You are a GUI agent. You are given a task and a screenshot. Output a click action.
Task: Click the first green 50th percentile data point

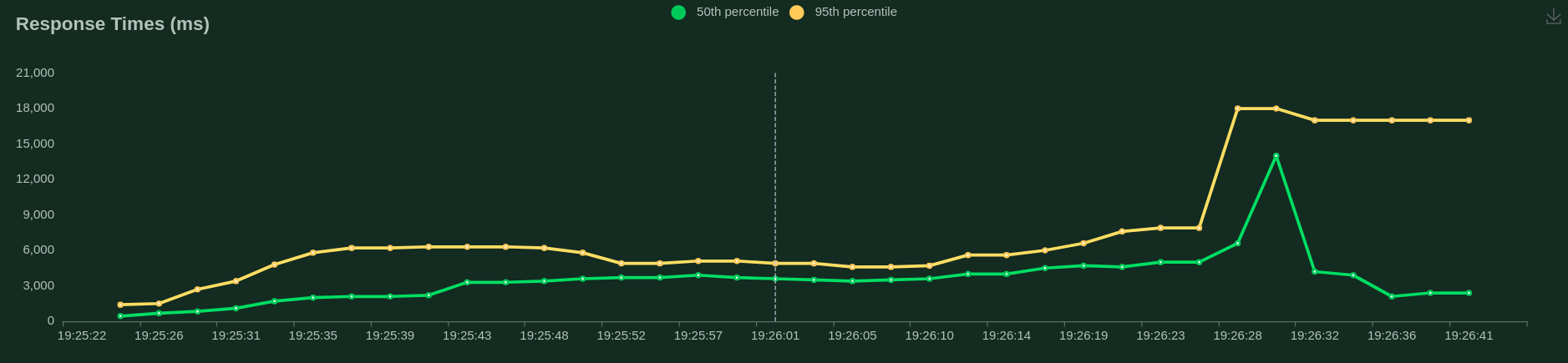[x=120, y=316]
